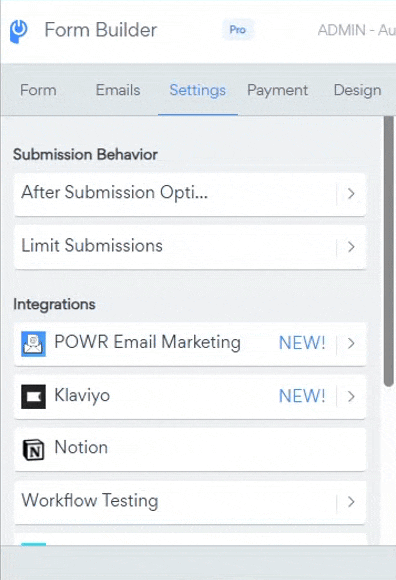This screenshot has width=396, height=580.
Task: Expand After Submission Options chevron
Action: [351, 193]
